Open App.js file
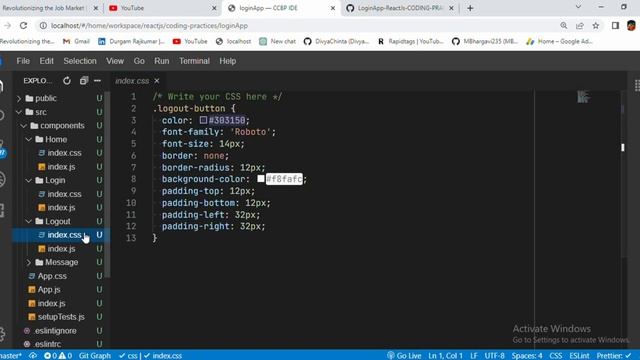The height and width of the screenshot is (360, 640). point(49,289)
